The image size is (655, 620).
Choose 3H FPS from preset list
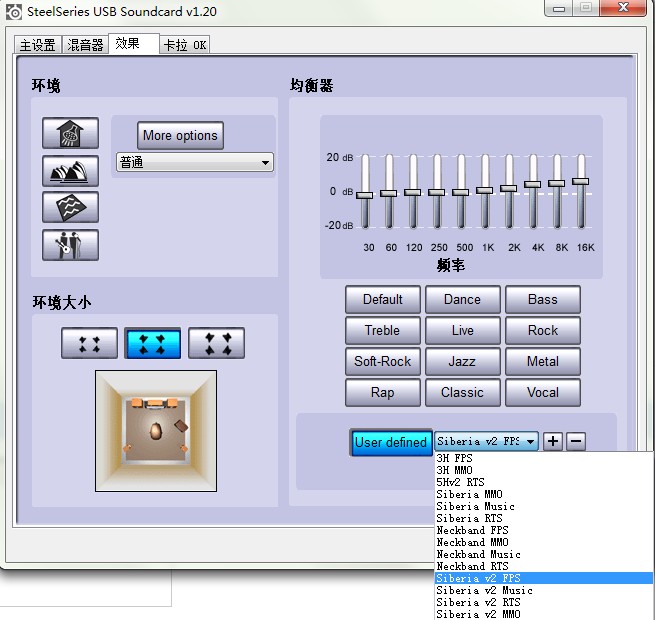click(544, 458)
